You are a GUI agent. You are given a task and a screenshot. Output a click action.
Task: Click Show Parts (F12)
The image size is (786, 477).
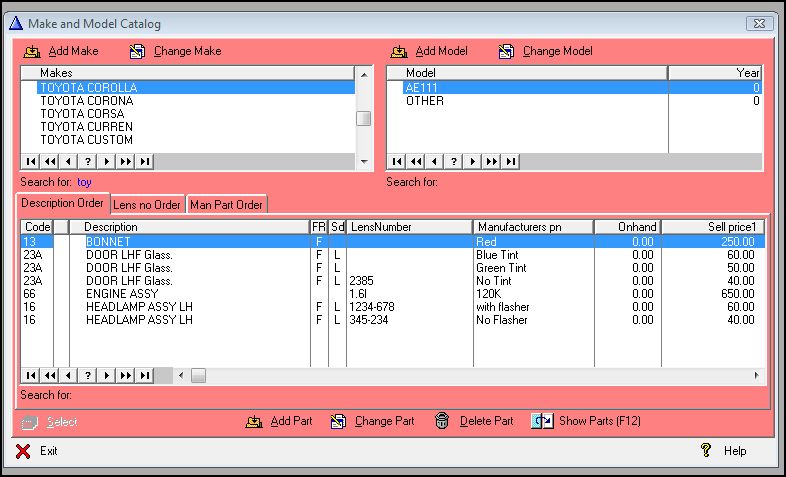click(586, 421)
